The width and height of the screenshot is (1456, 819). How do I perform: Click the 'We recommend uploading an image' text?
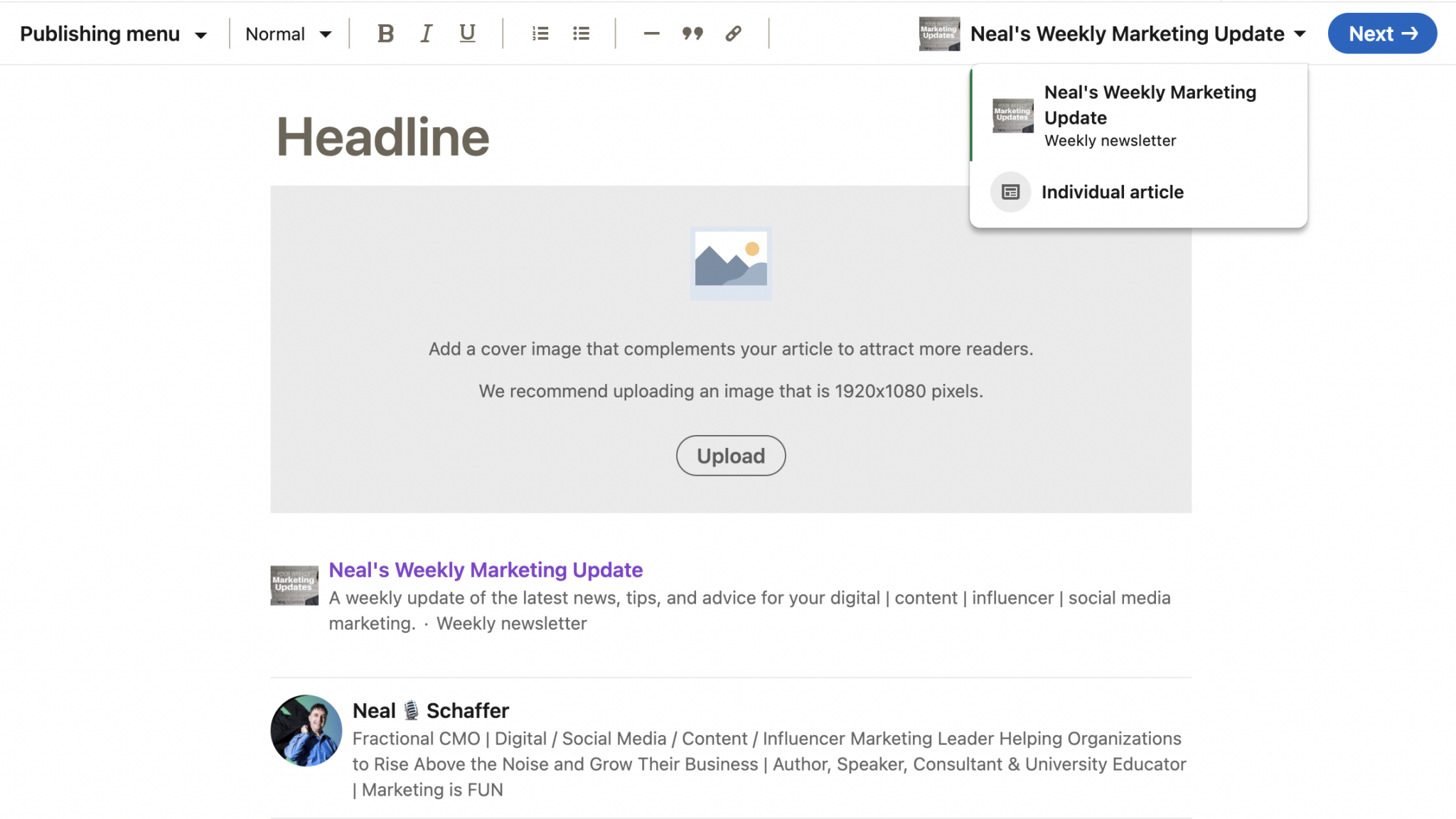(x=731, y=391)
